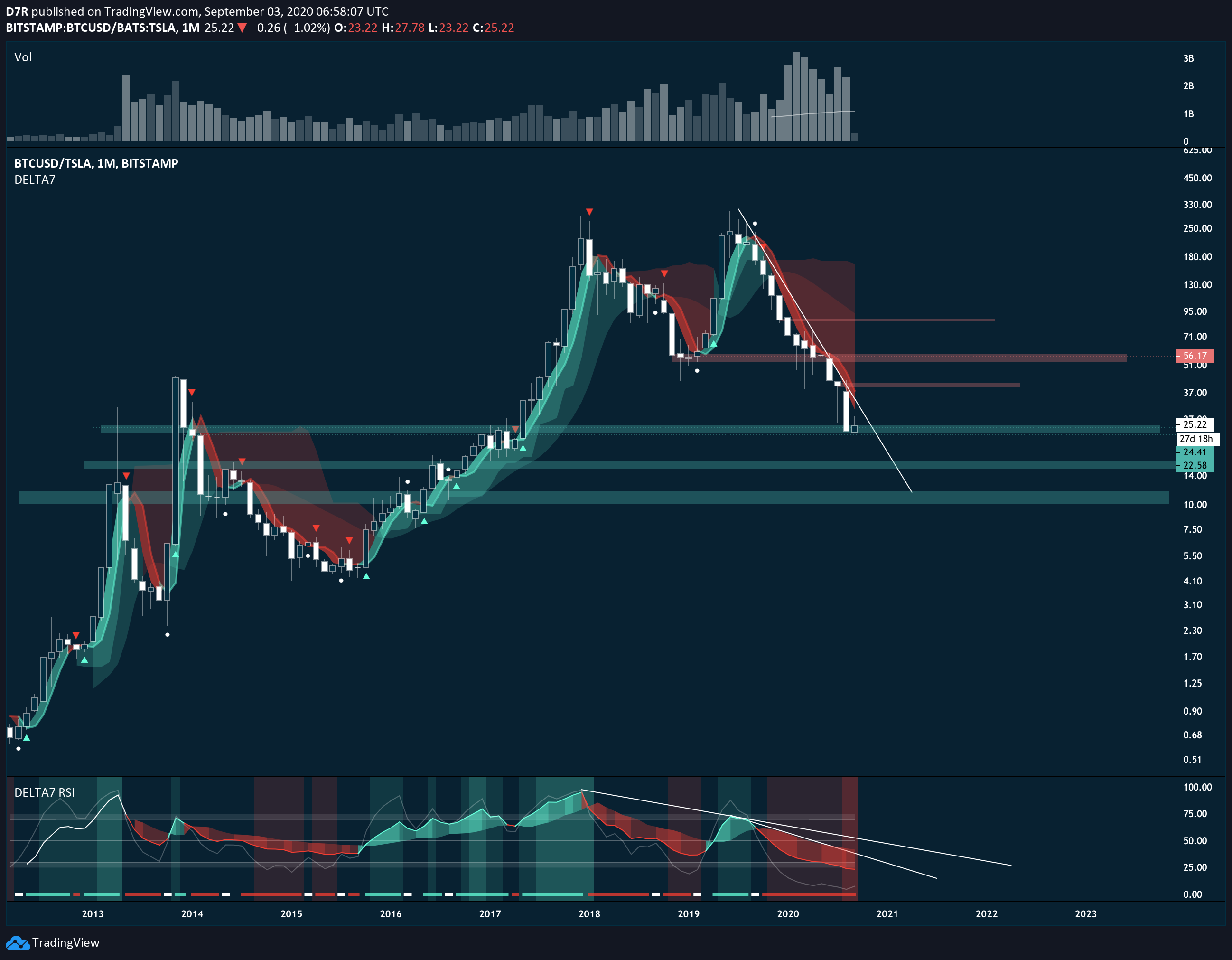Click the TradingView cloud logo icon
Viewport: 1232px width, 960px height.
[x=17, y=942]
